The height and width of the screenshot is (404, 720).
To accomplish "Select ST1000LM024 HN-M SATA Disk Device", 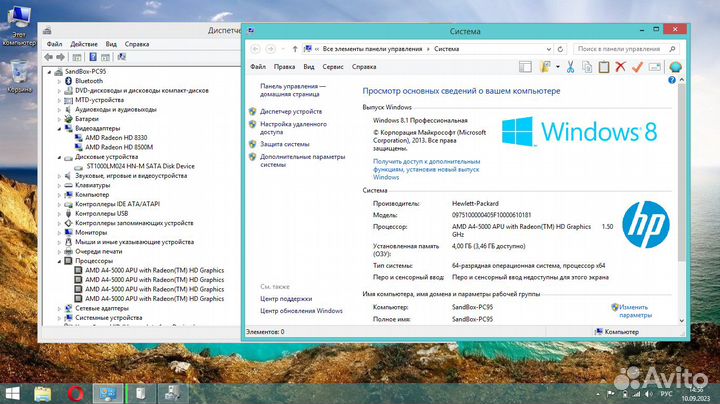I will (140, 166).
